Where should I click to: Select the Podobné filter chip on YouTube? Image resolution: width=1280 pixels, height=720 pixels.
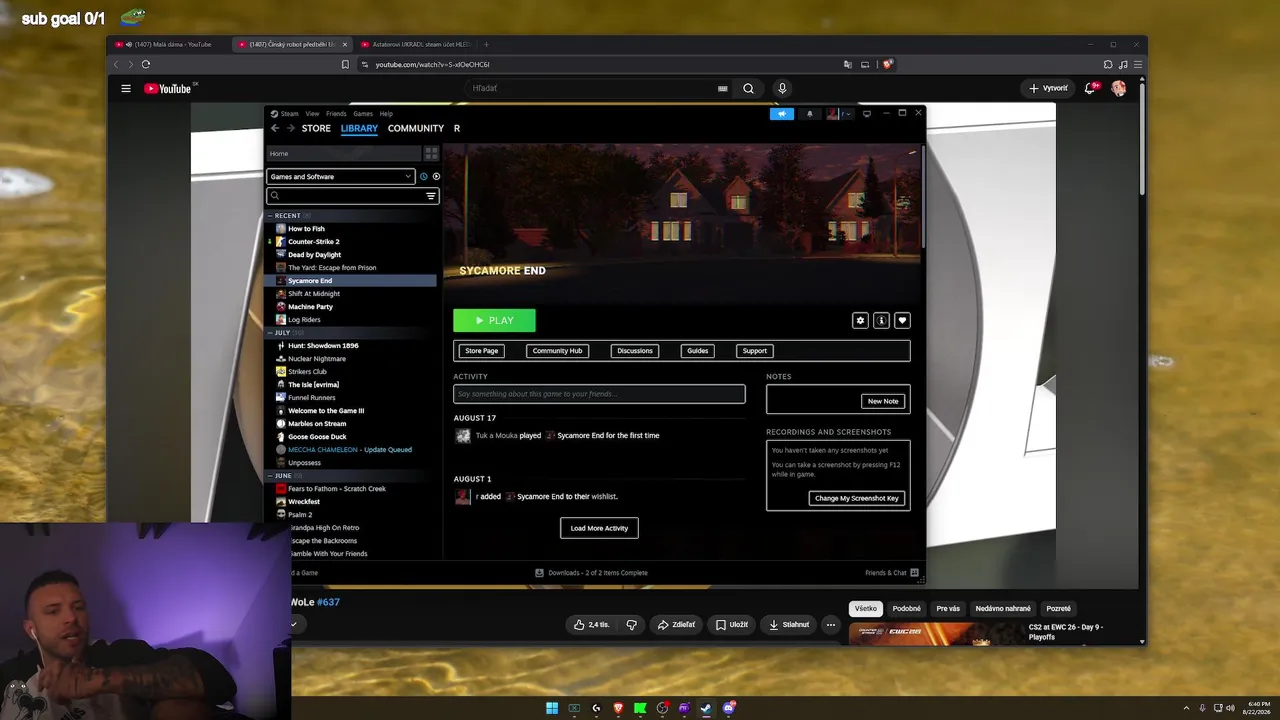click(x=907, y=608)
